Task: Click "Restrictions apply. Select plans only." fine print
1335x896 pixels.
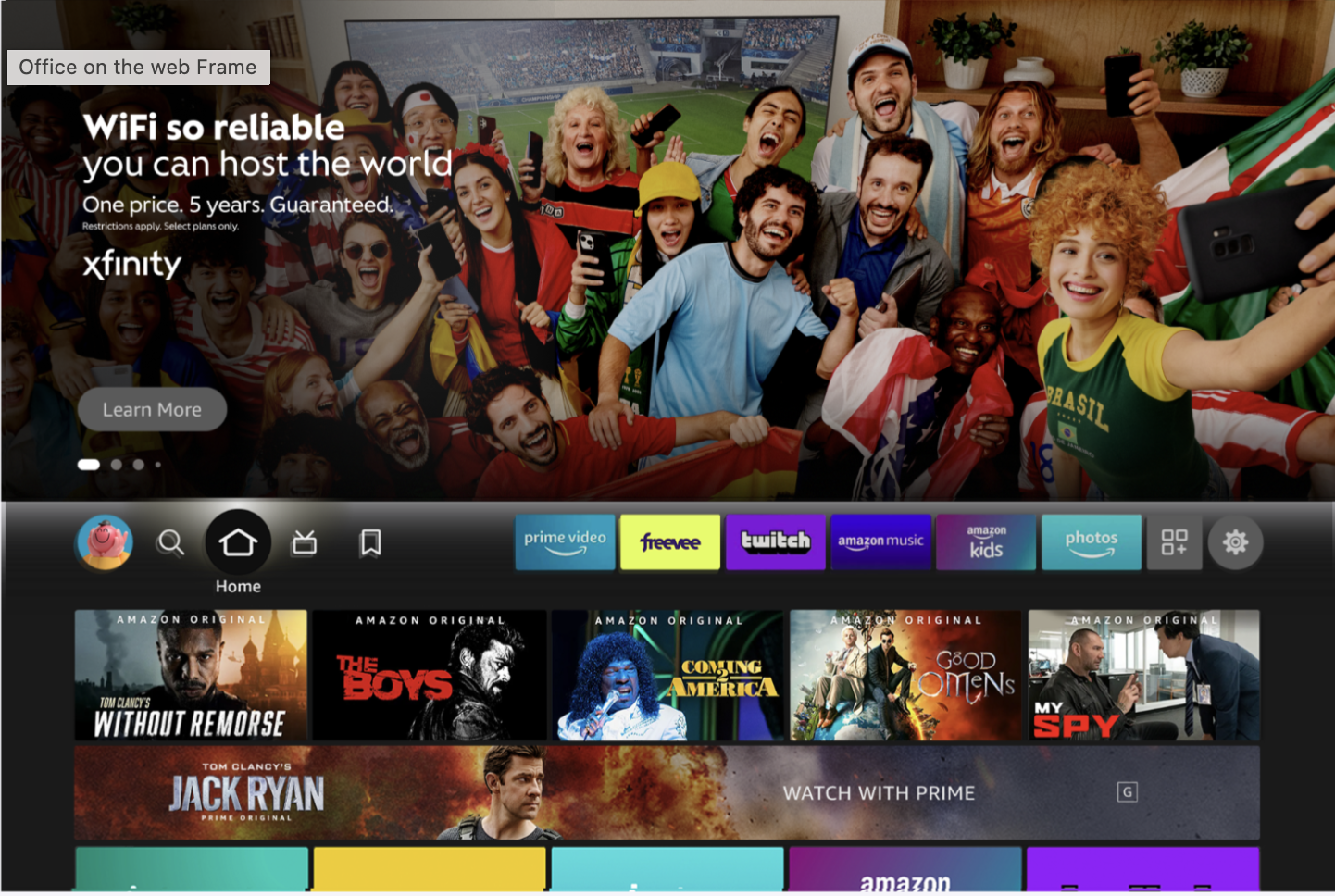Action: coord(160,226)
